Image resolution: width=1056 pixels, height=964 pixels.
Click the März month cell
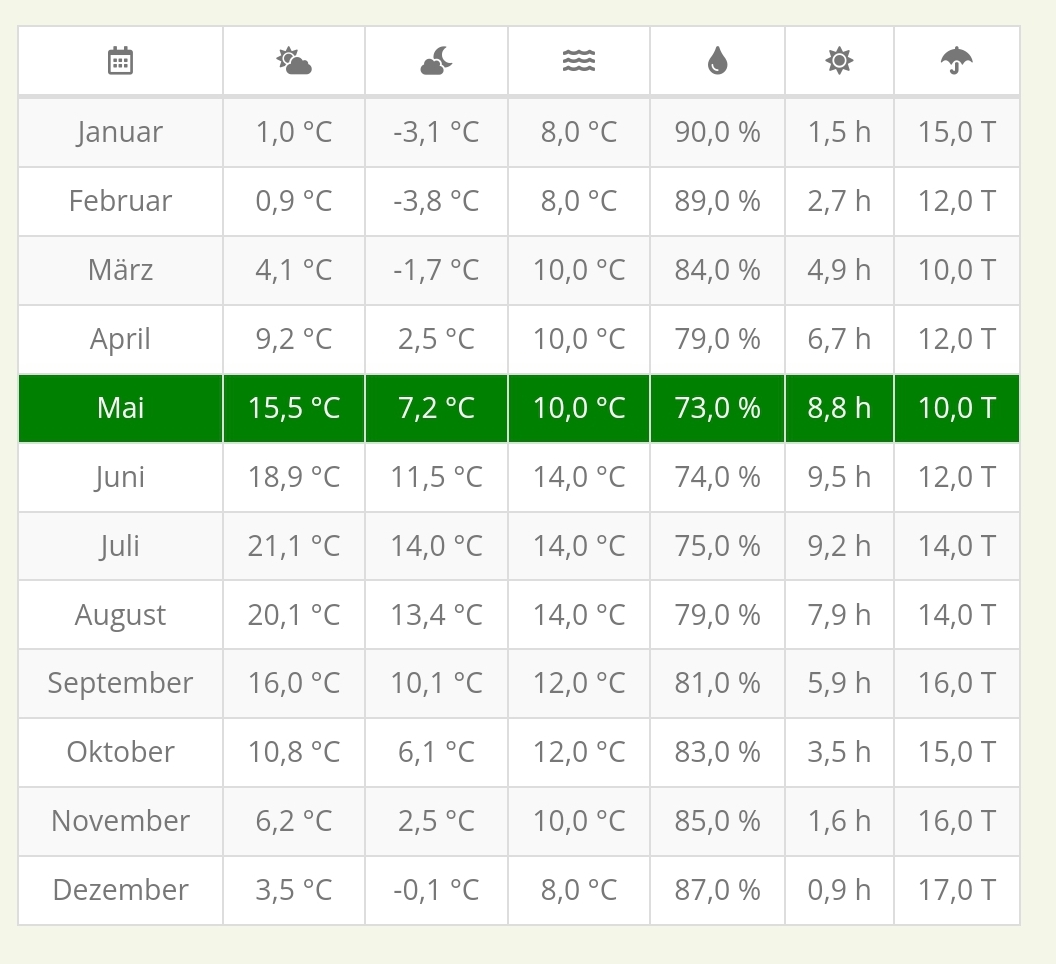click(x=120, y=270)
